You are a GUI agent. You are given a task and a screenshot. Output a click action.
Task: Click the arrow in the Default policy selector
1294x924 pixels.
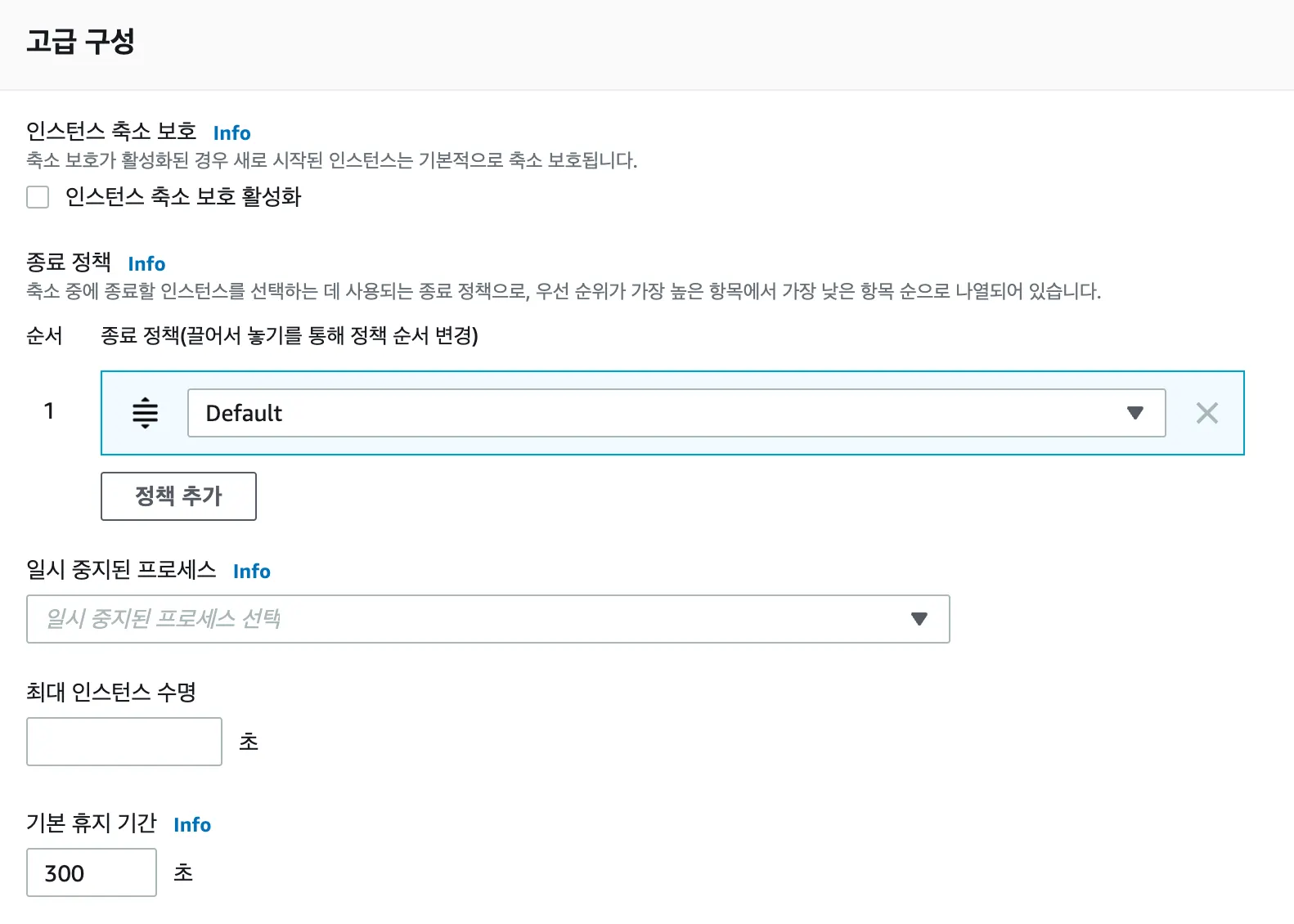tap(1134, 413)
